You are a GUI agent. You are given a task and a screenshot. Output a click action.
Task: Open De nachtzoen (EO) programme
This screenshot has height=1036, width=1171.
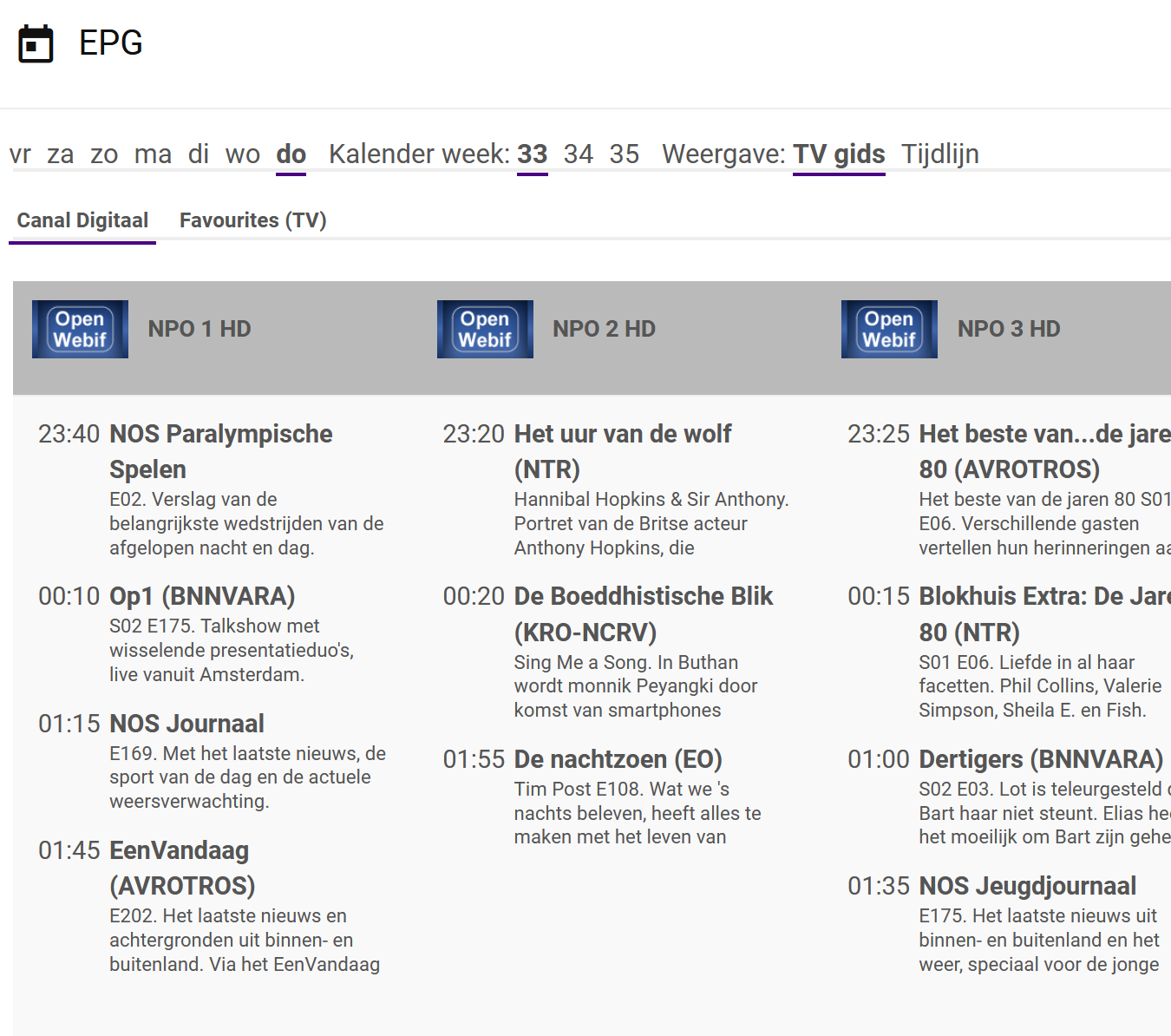618,759
